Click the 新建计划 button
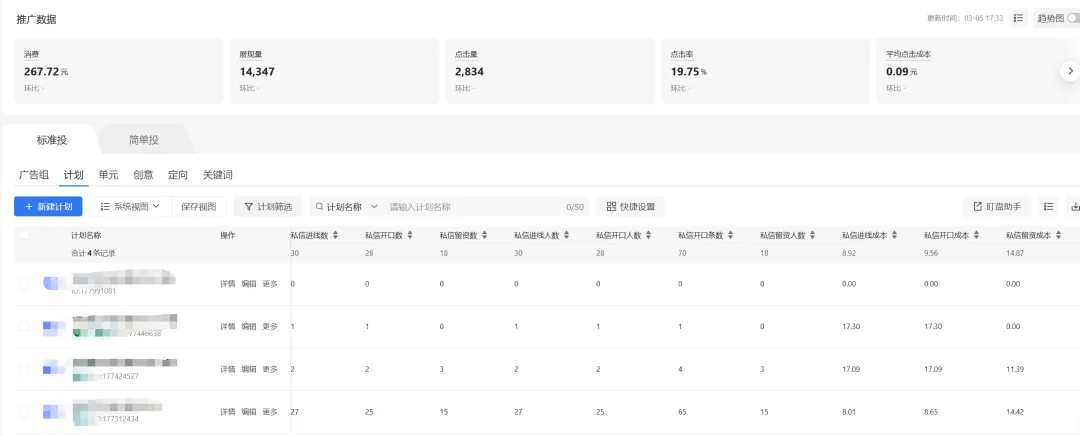This screenshot has width=1080, height=436. pos(48,206)
